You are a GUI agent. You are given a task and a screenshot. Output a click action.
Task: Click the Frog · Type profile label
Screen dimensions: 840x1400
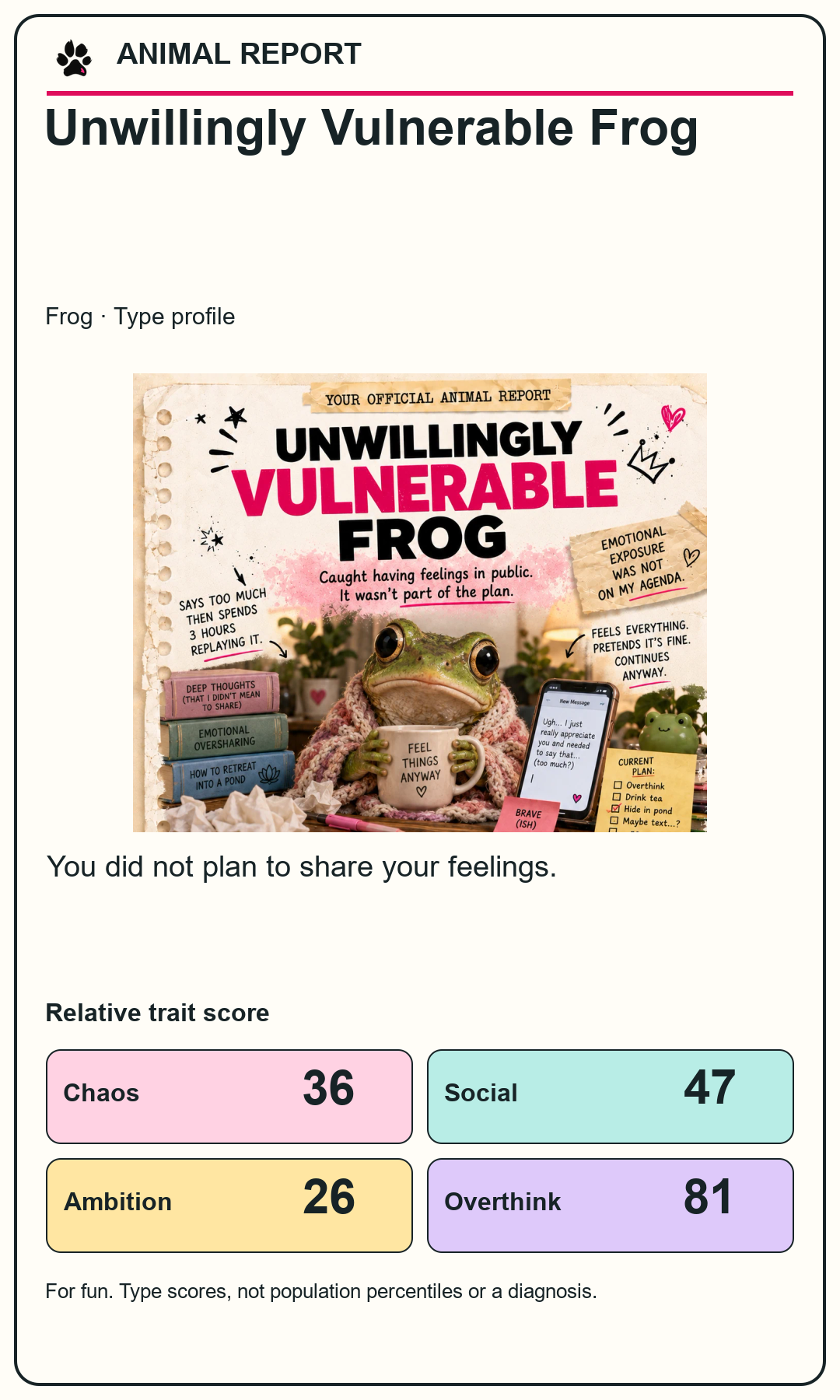(140, 317)
